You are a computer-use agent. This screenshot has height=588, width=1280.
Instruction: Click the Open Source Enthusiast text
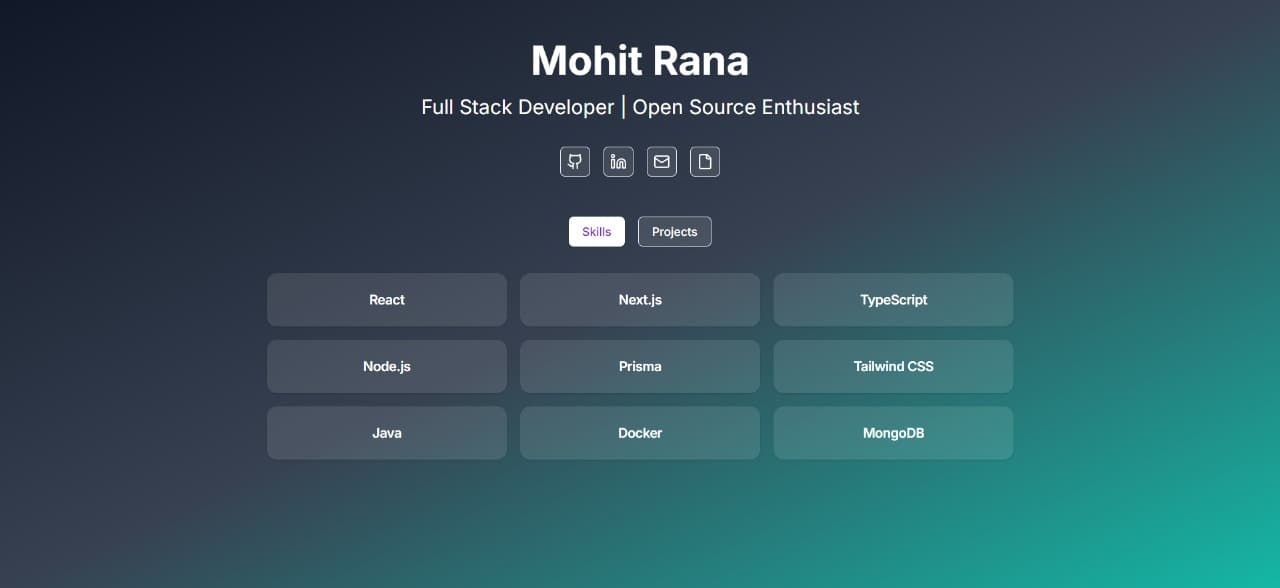746,107
